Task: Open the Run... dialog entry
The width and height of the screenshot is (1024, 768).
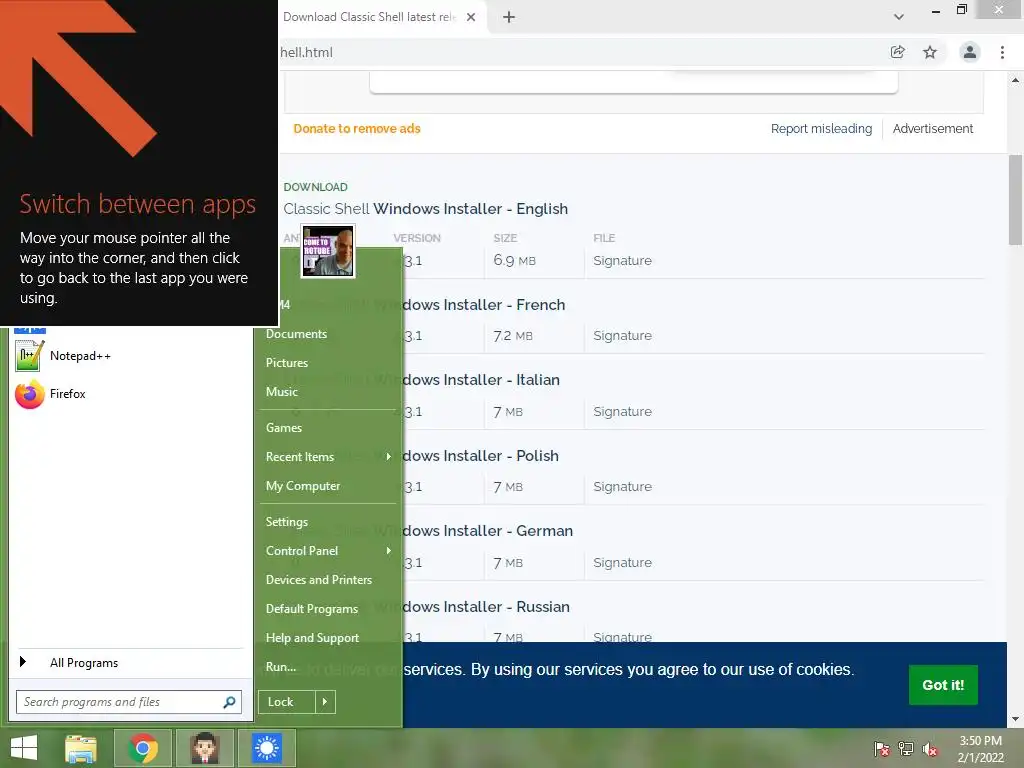Action: click(281, 667)
